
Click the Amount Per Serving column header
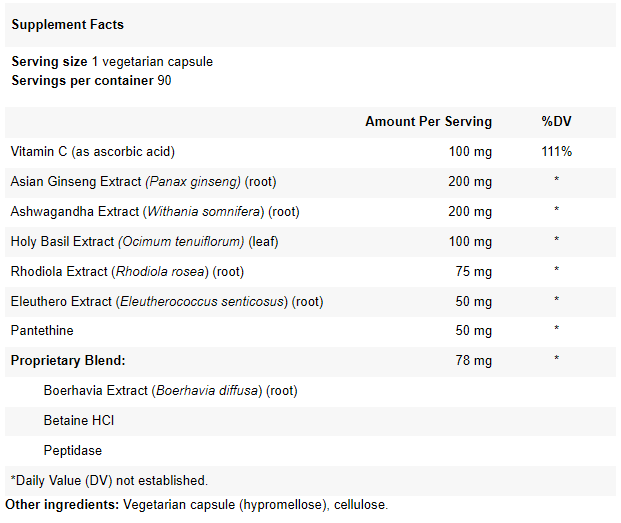click(x=428, y=121)
